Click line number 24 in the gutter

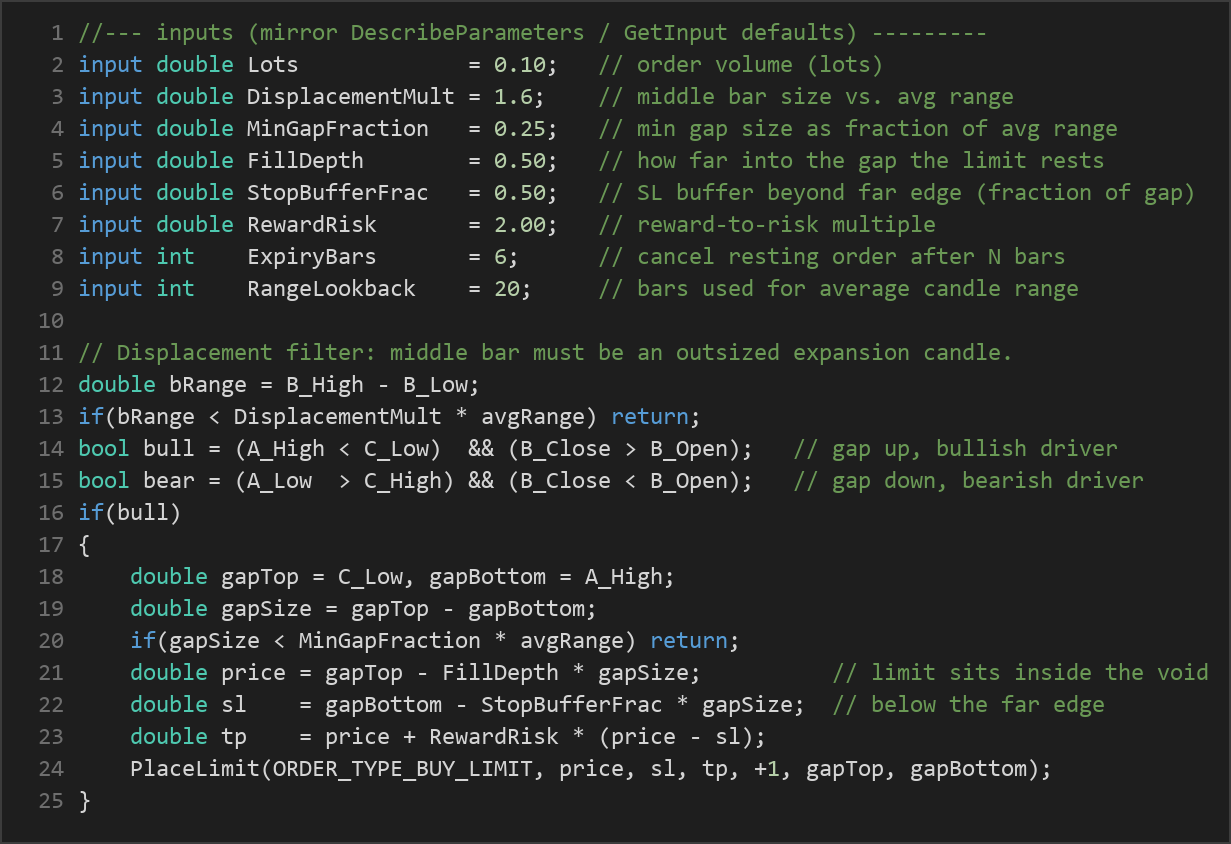pyautogui.click(x=51, y=769)
